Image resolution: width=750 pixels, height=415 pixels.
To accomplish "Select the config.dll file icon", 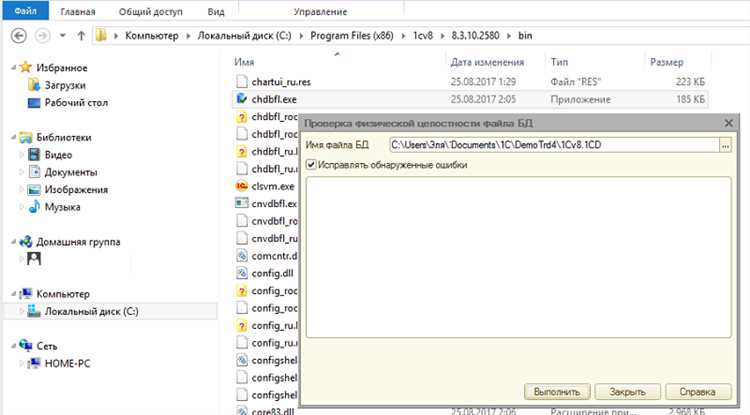I will [x=242, y=273].
